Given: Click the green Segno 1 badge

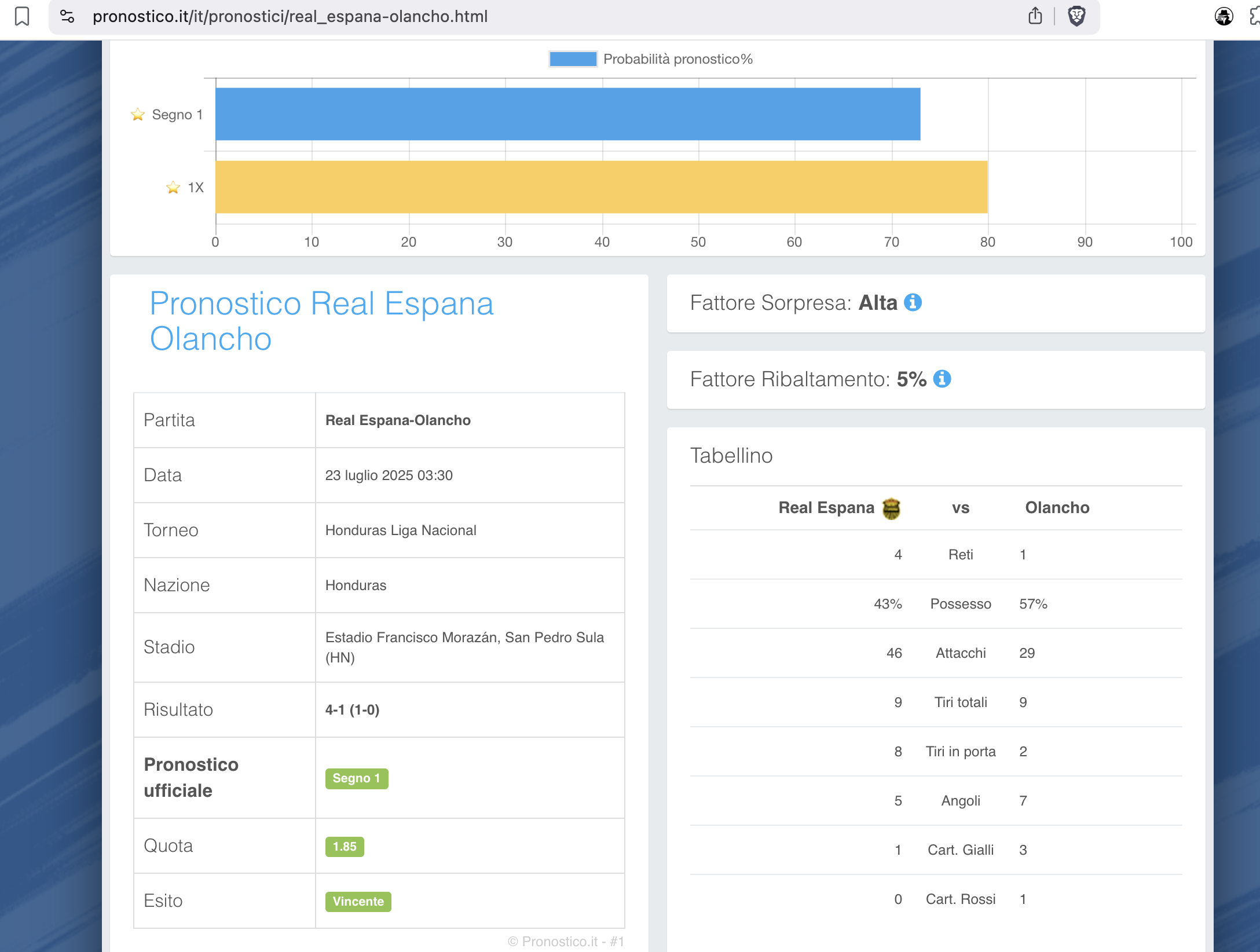Looking at the screenshot, I should 357,778.
